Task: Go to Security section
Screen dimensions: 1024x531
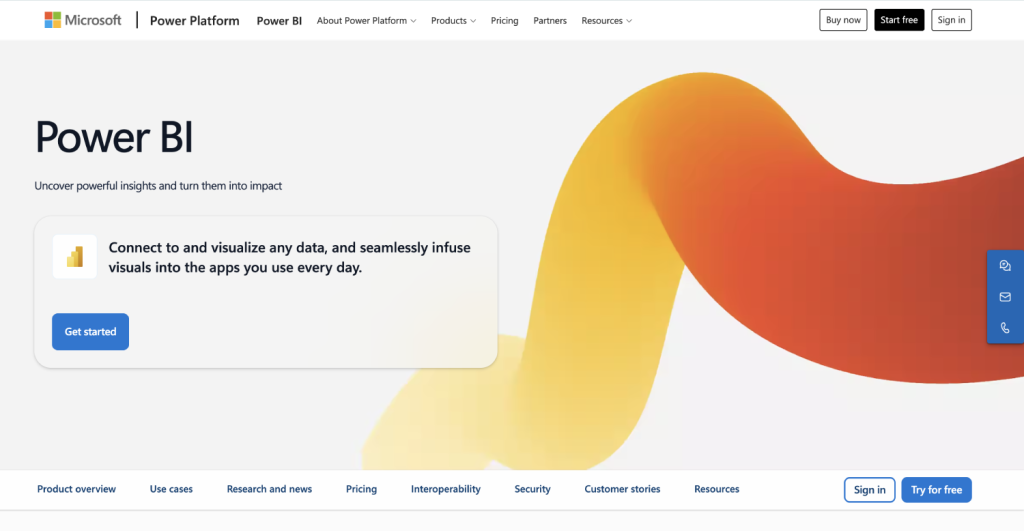Action: pyautogui.click(x=532, y=489)
